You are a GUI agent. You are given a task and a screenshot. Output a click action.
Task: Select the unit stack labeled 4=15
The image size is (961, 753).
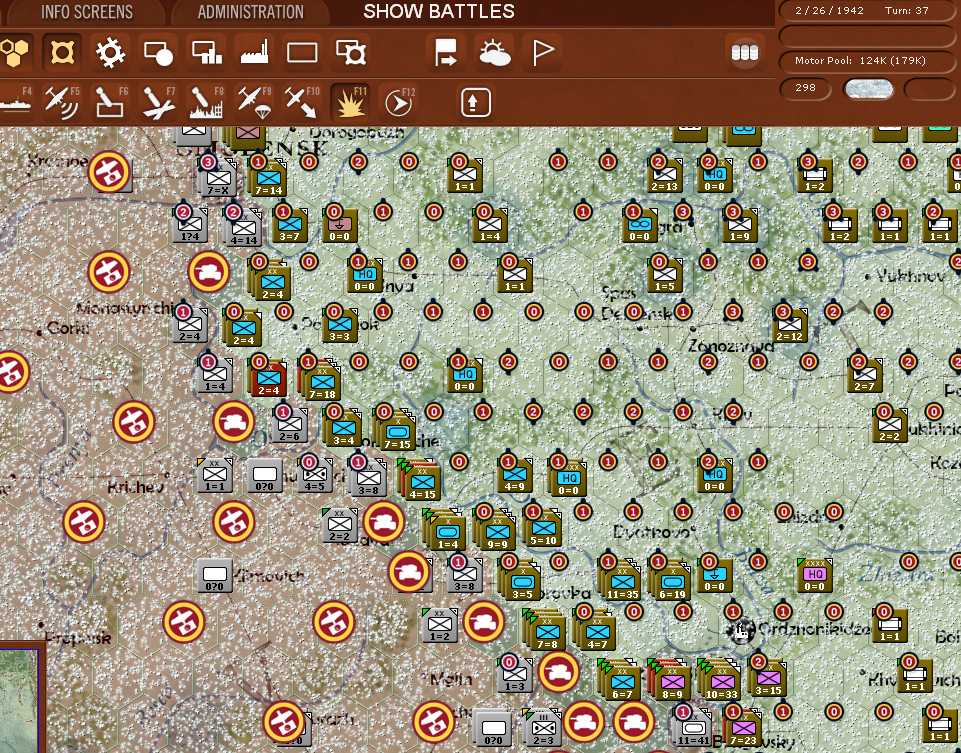(420, 480)
